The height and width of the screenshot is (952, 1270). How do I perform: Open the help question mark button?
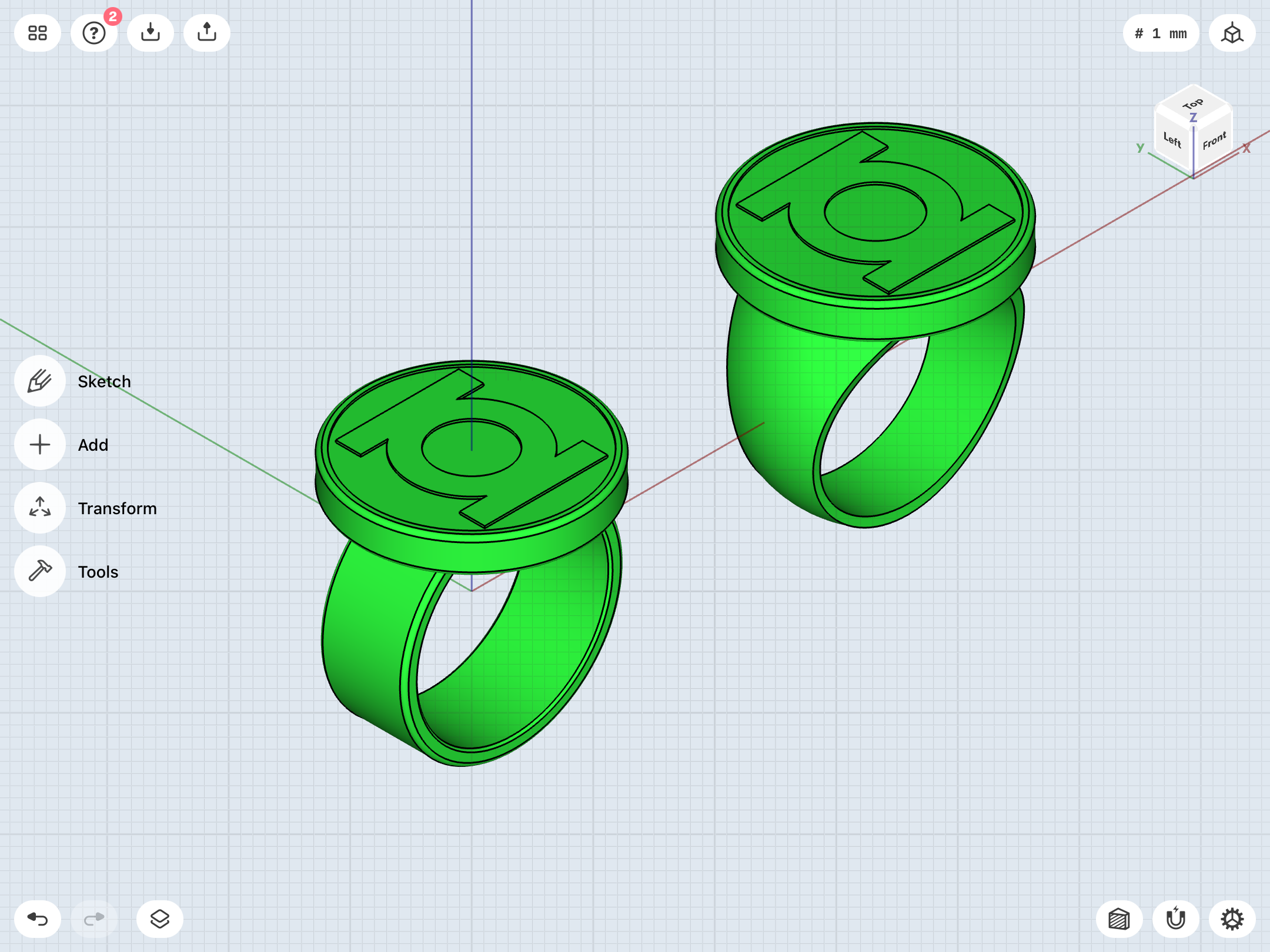[94, 33]
